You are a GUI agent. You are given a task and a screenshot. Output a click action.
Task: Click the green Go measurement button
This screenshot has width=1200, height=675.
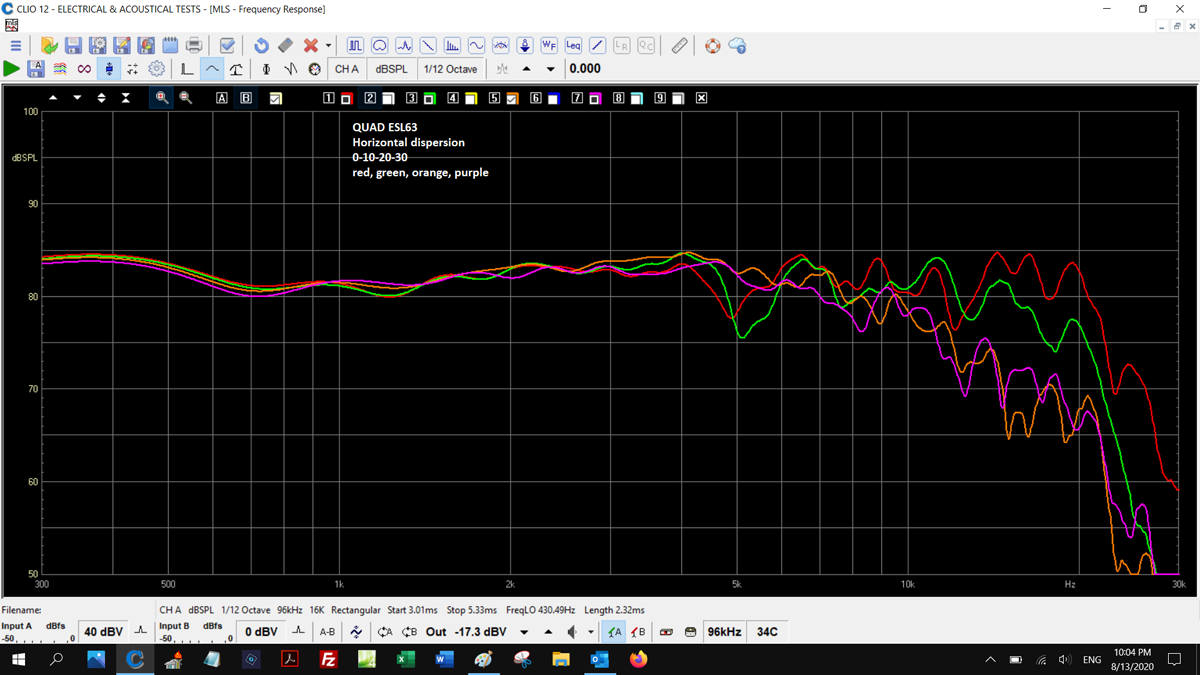point(11,69)
